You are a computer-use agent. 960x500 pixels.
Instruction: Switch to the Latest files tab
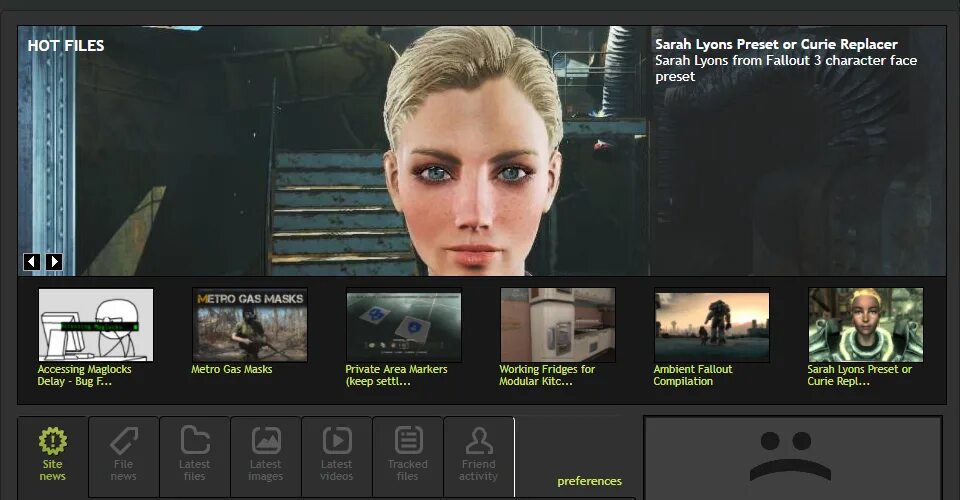tap(195, 457)
